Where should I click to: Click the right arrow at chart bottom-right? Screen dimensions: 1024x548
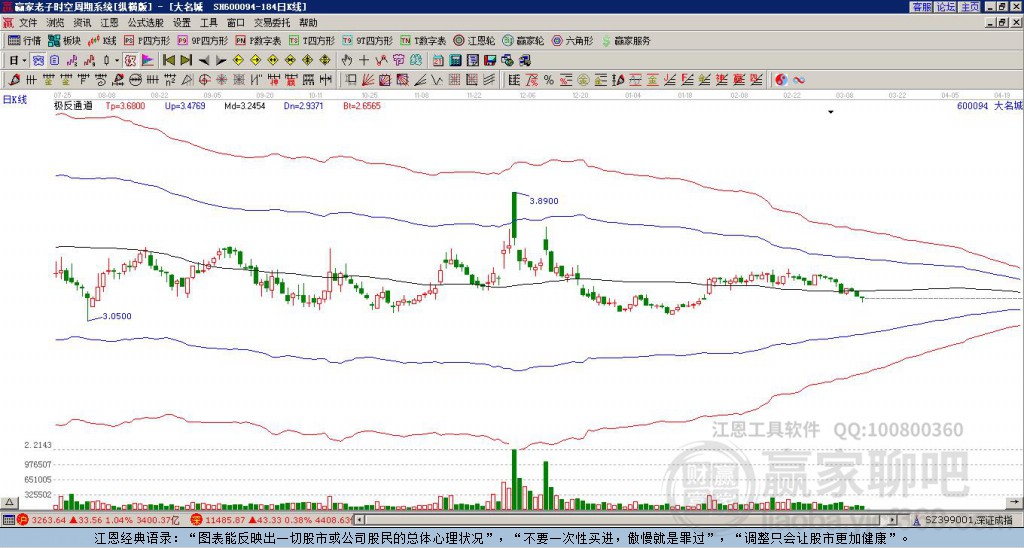point(1014,502)
